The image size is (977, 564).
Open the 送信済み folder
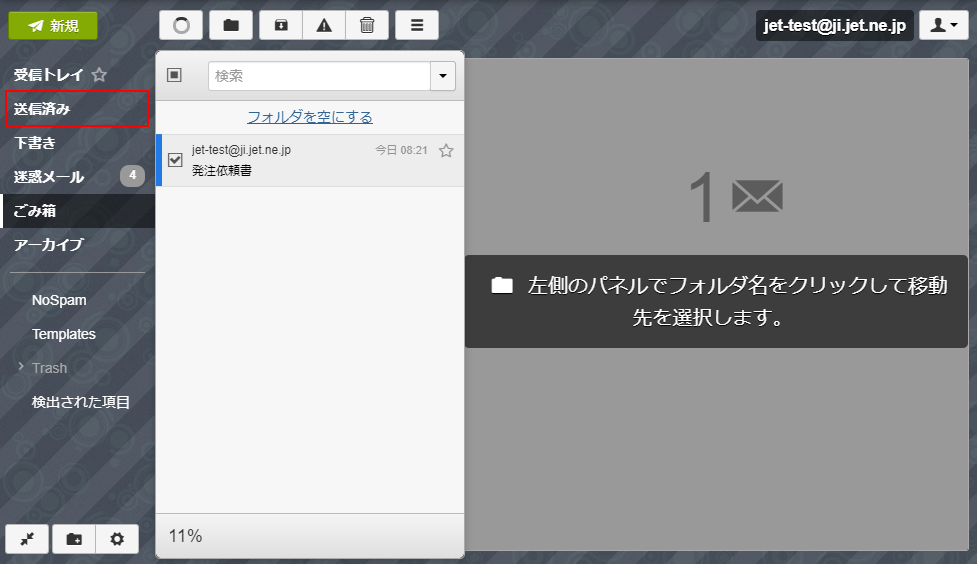coord(42,109)
